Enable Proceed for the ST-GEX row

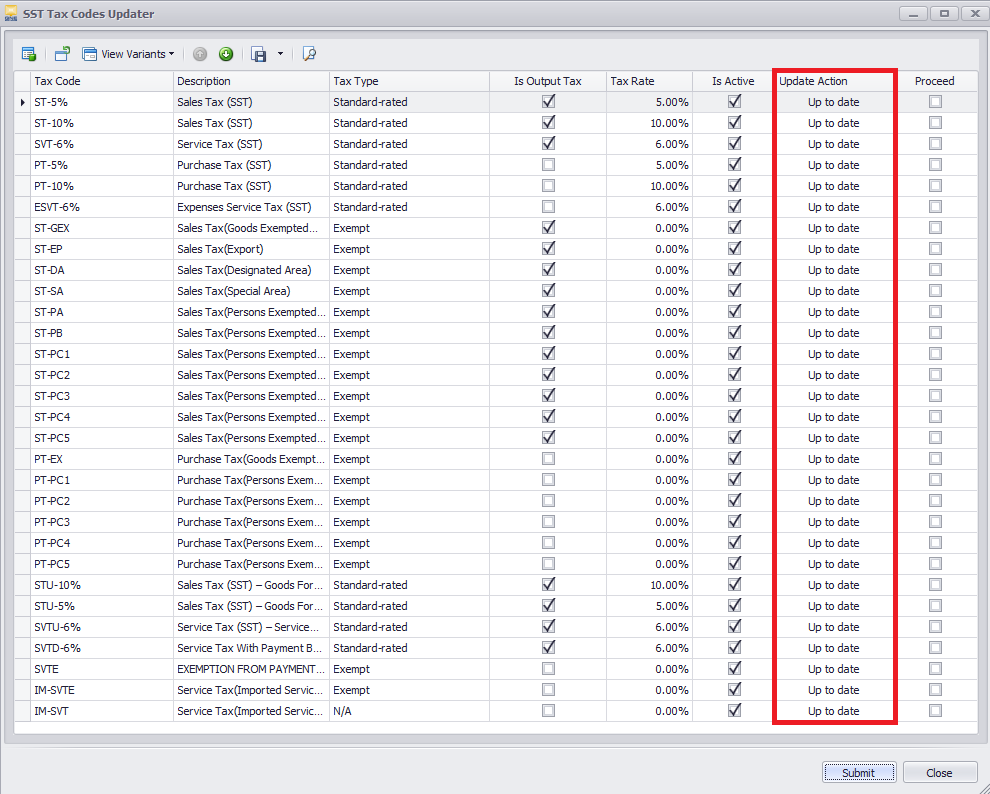pyautogui.click(x=935, y=228)
